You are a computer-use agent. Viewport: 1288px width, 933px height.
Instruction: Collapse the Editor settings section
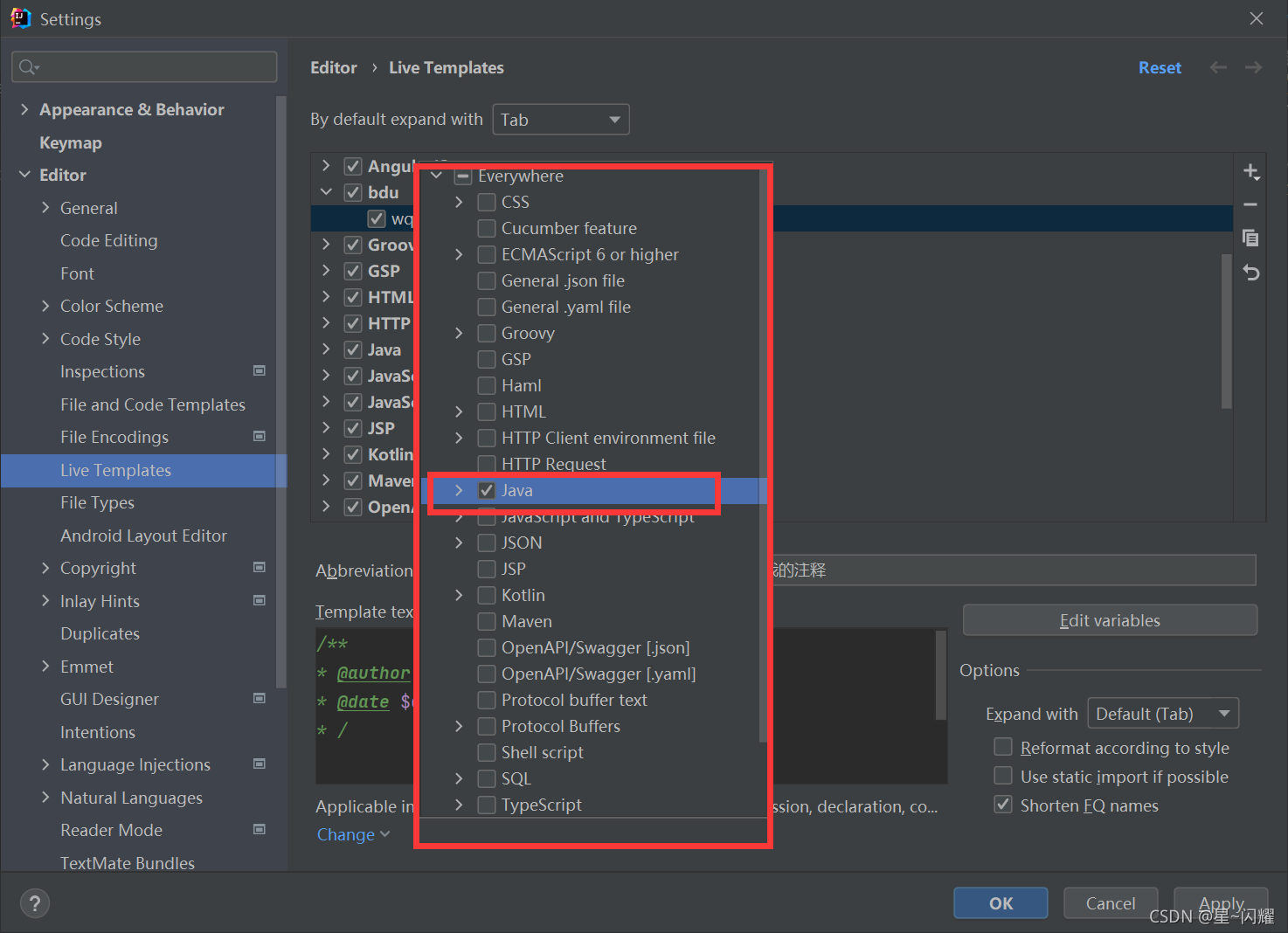tap(24, 175)
